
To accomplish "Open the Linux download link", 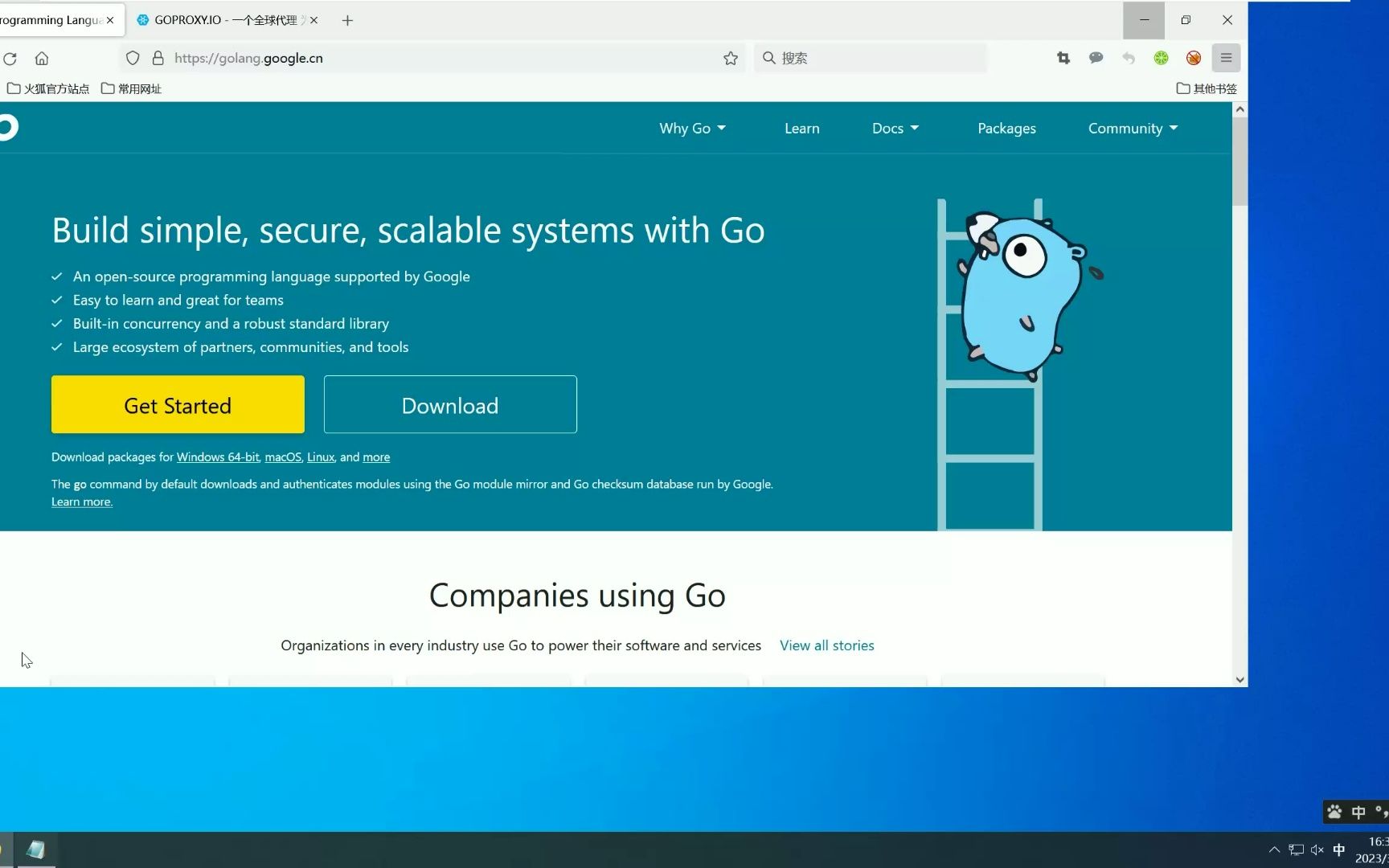I will 321,457.
